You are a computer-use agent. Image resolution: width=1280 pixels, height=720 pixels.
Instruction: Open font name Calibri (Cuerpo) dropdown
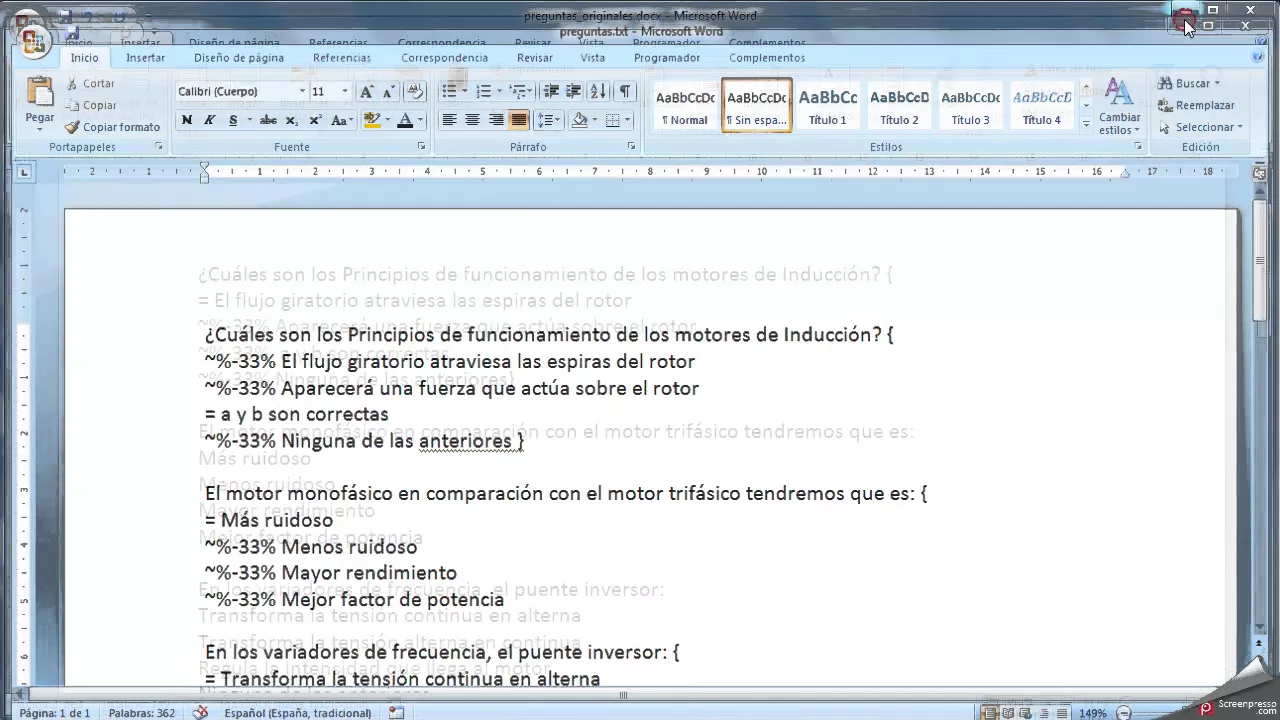302,92
